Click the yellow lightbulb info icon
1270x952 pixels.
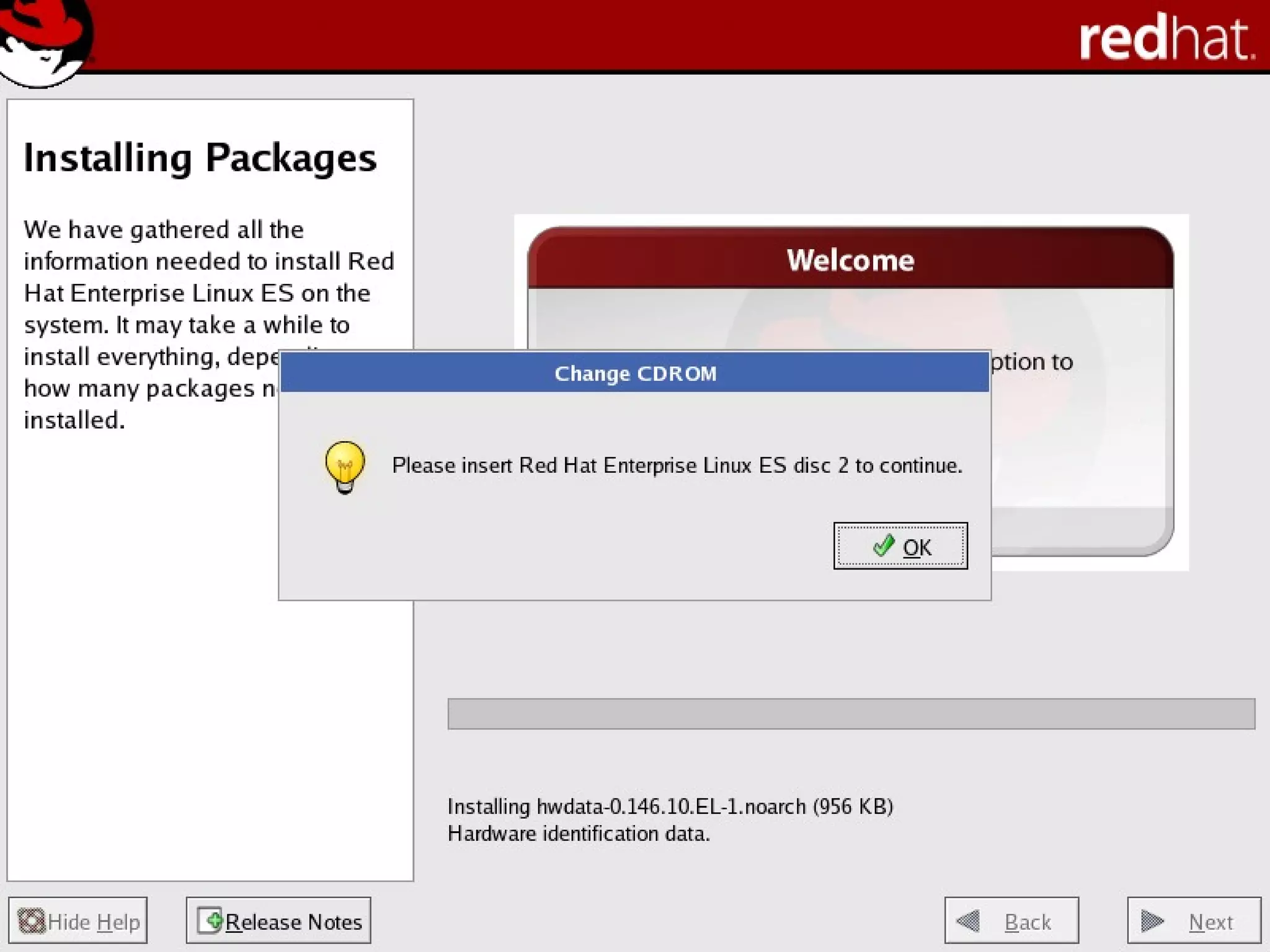(345, 466)
